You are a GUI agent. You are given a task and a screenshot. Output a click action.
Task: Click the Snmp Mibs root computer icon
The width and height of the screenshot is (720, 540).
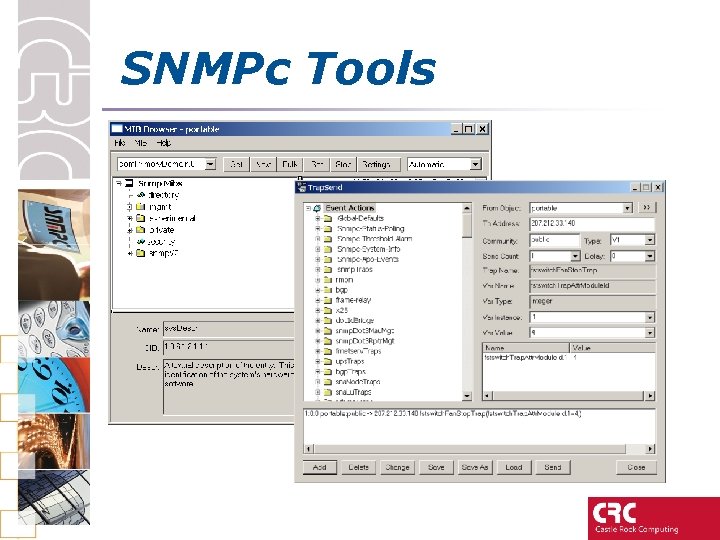pyautogui.click(x=129, y=183)
